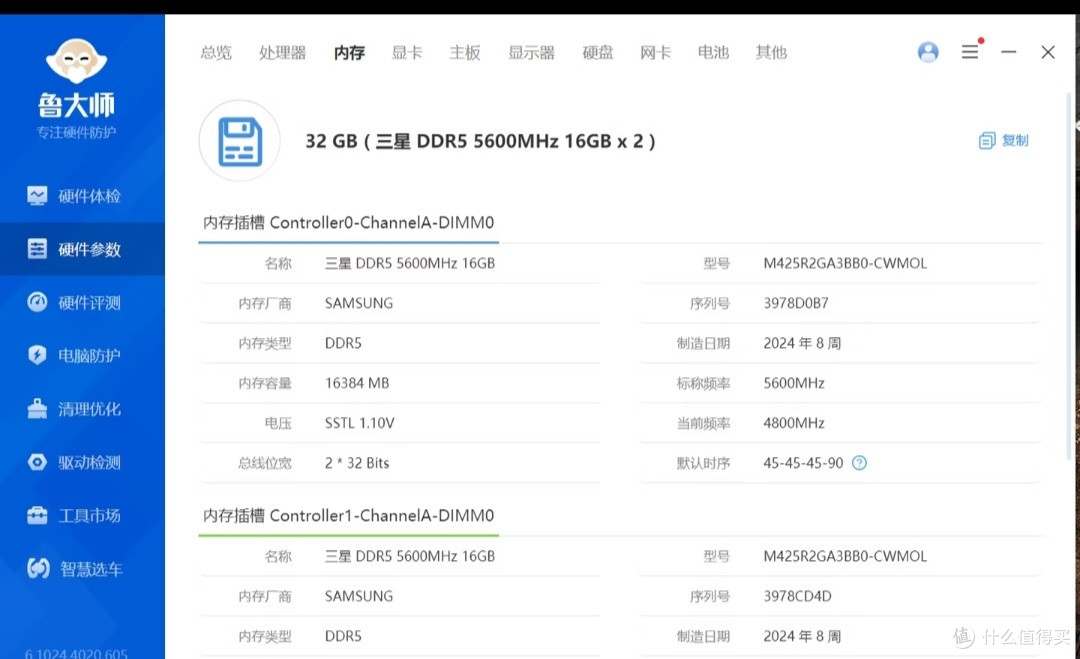Open the 智慧选车 icon
The height and width of the screenshot is (659, 1080).
pos(39,568)
